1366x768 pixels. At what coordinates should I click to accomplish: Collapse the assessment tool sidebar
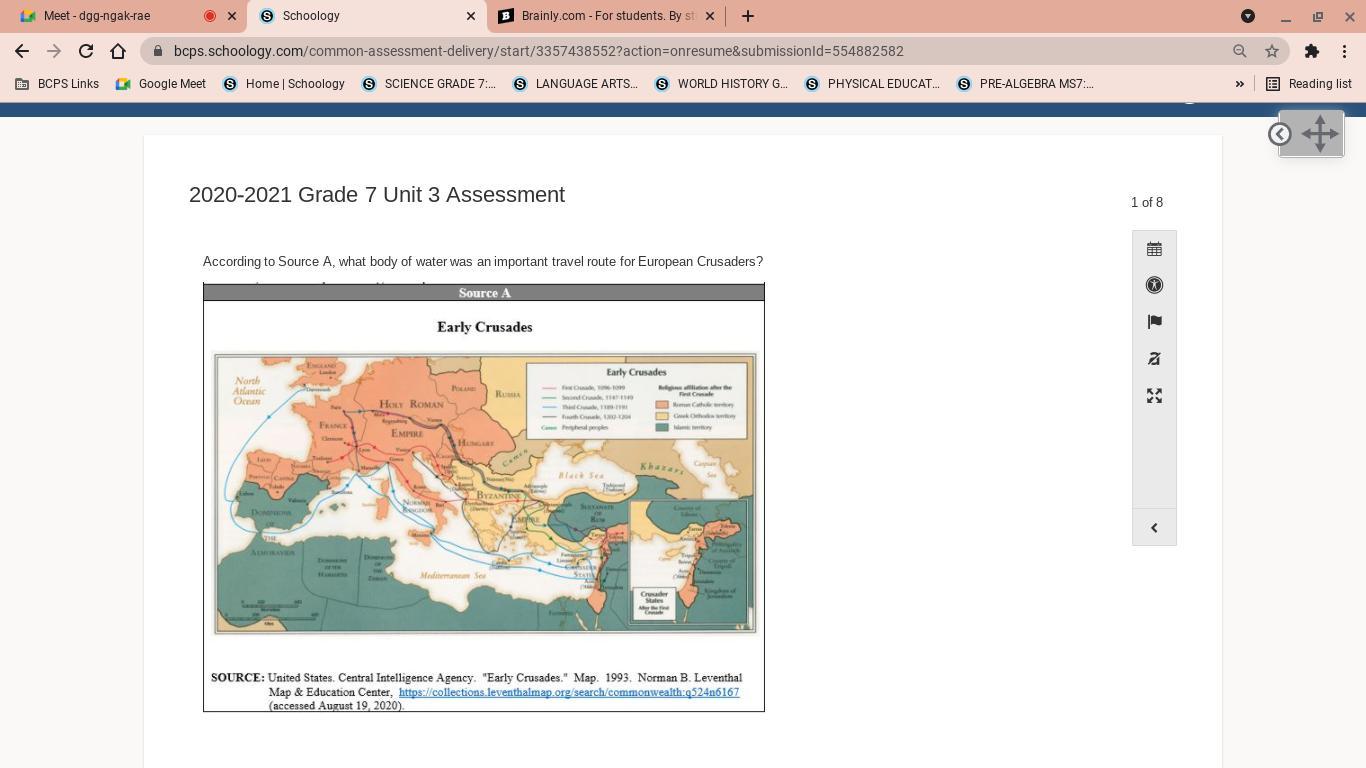(x=1154, y=528)
